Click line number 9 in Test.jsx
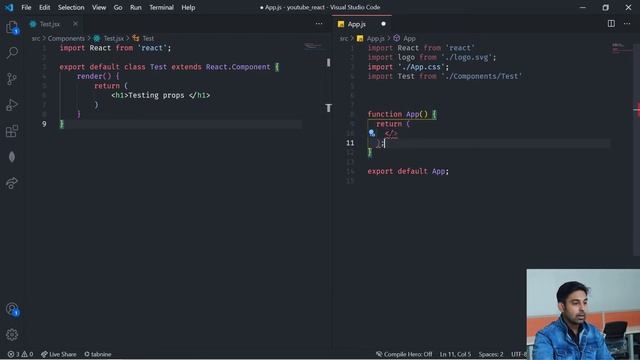The height and width of the screenshot is (360, 640). click(44, 124)
